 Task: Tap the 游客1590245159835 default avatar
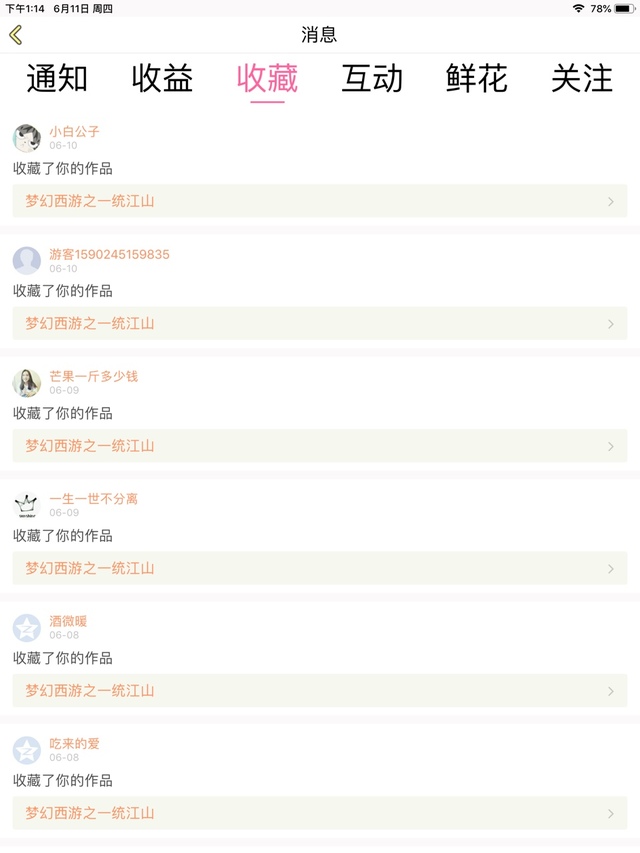click(x=27, y=260)
